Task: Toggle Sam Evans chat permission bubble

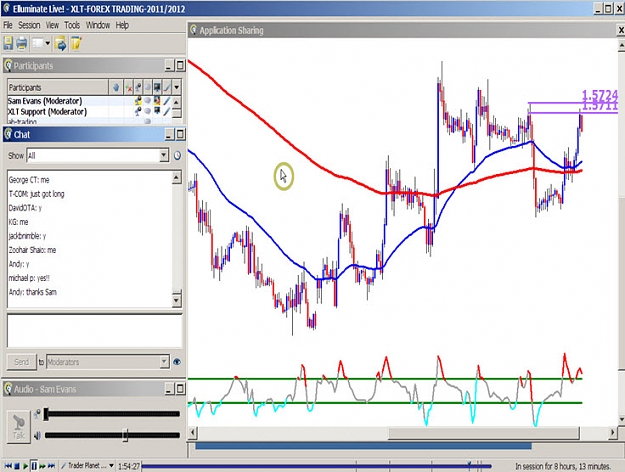Action: tap(147, 101)
